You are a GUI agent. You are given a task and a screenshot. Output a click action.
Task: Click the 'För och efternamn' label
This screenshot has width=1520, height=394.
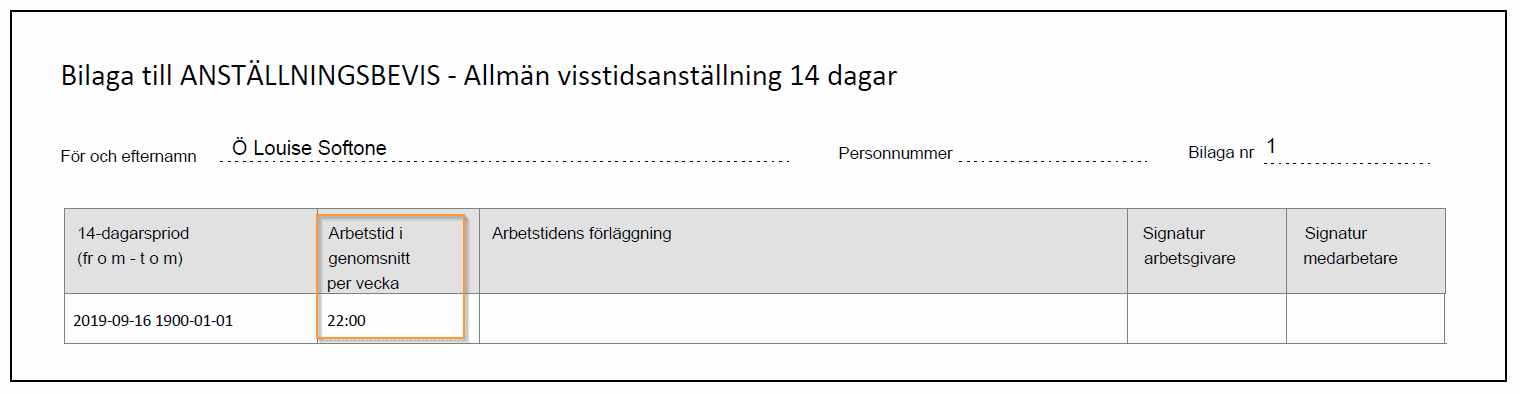click(x=129, y=156)
